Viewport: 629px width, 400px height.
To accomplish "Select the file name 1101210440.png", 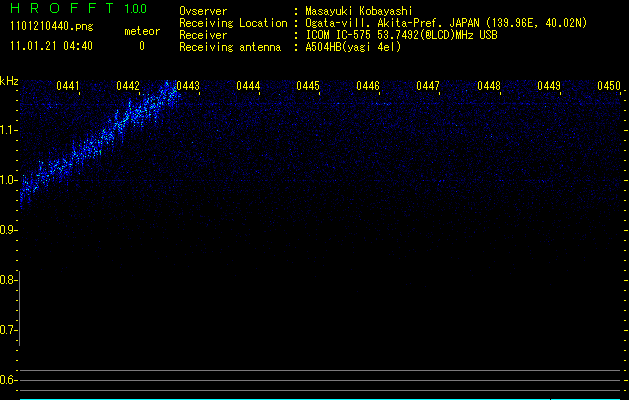I will 51,27.
